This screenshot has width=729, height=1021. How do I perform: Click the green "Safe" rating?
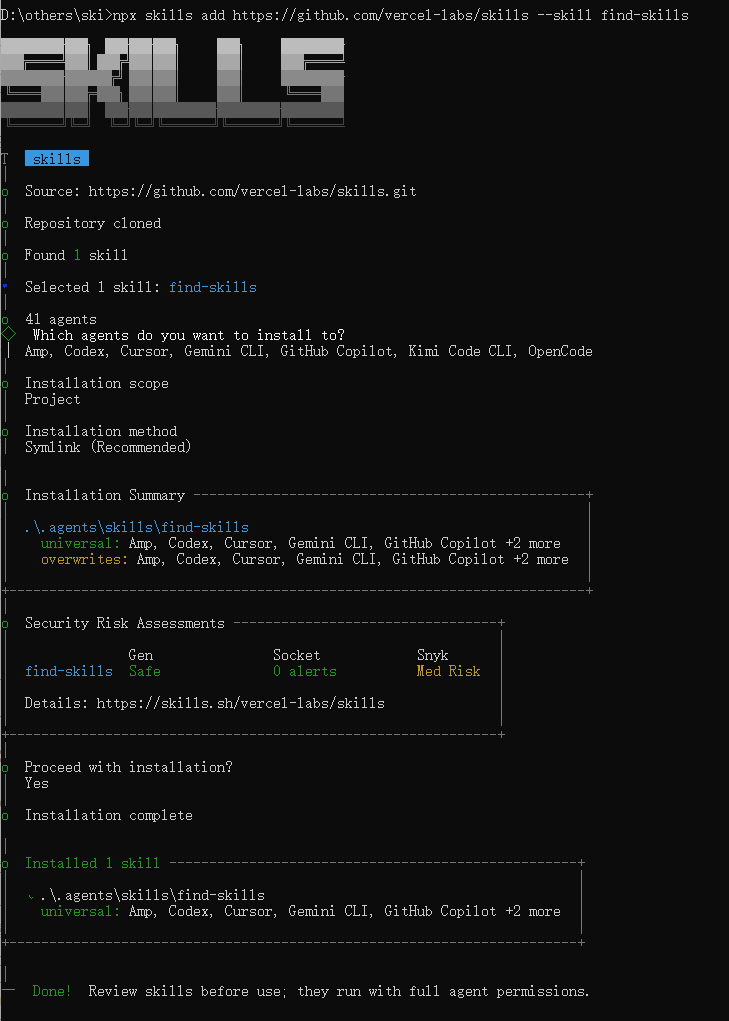[144, 671]
